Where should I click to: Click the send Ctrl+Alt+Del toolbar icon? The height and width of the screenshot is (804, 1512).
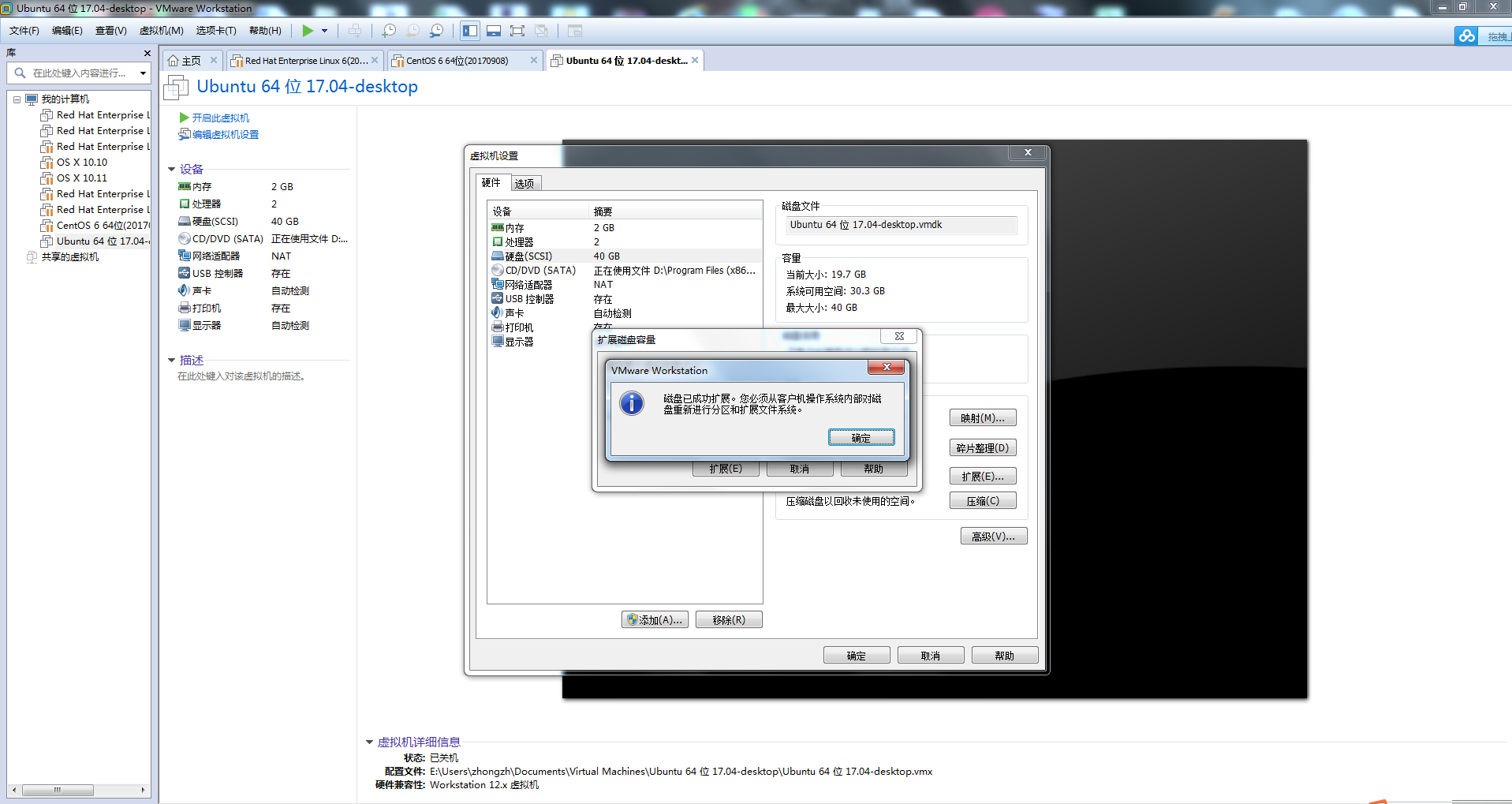(355, 31)
